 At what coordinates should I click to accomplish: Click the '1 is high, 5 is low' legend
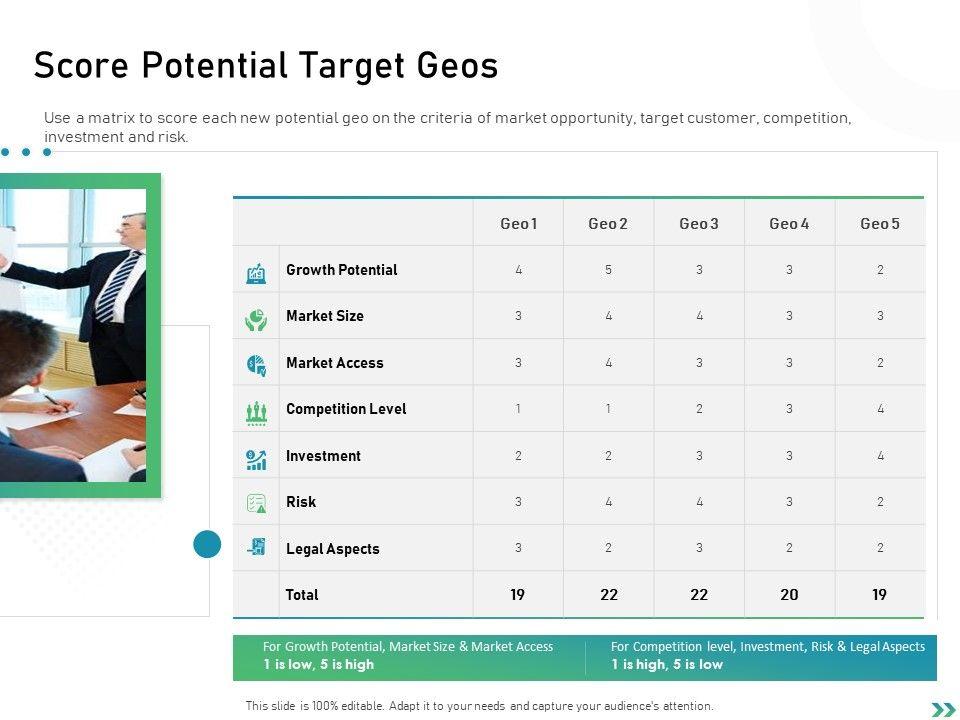pos(667,664)
